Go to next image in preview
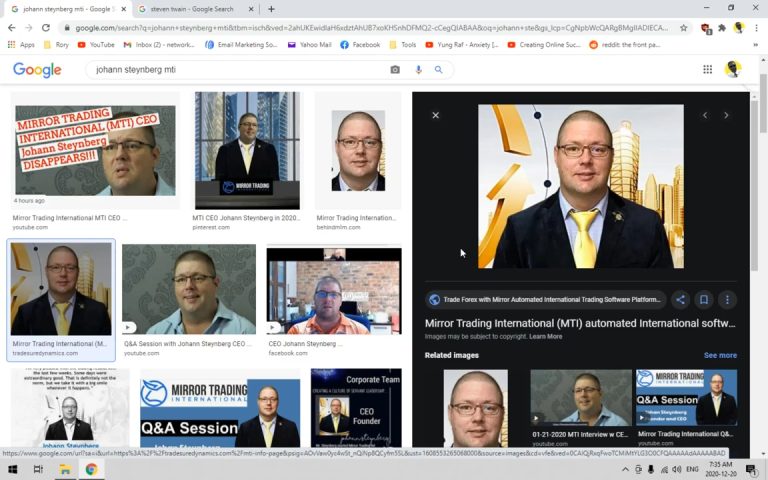The height and width of the screenshot is (480, 768). [x=726, y=115]
